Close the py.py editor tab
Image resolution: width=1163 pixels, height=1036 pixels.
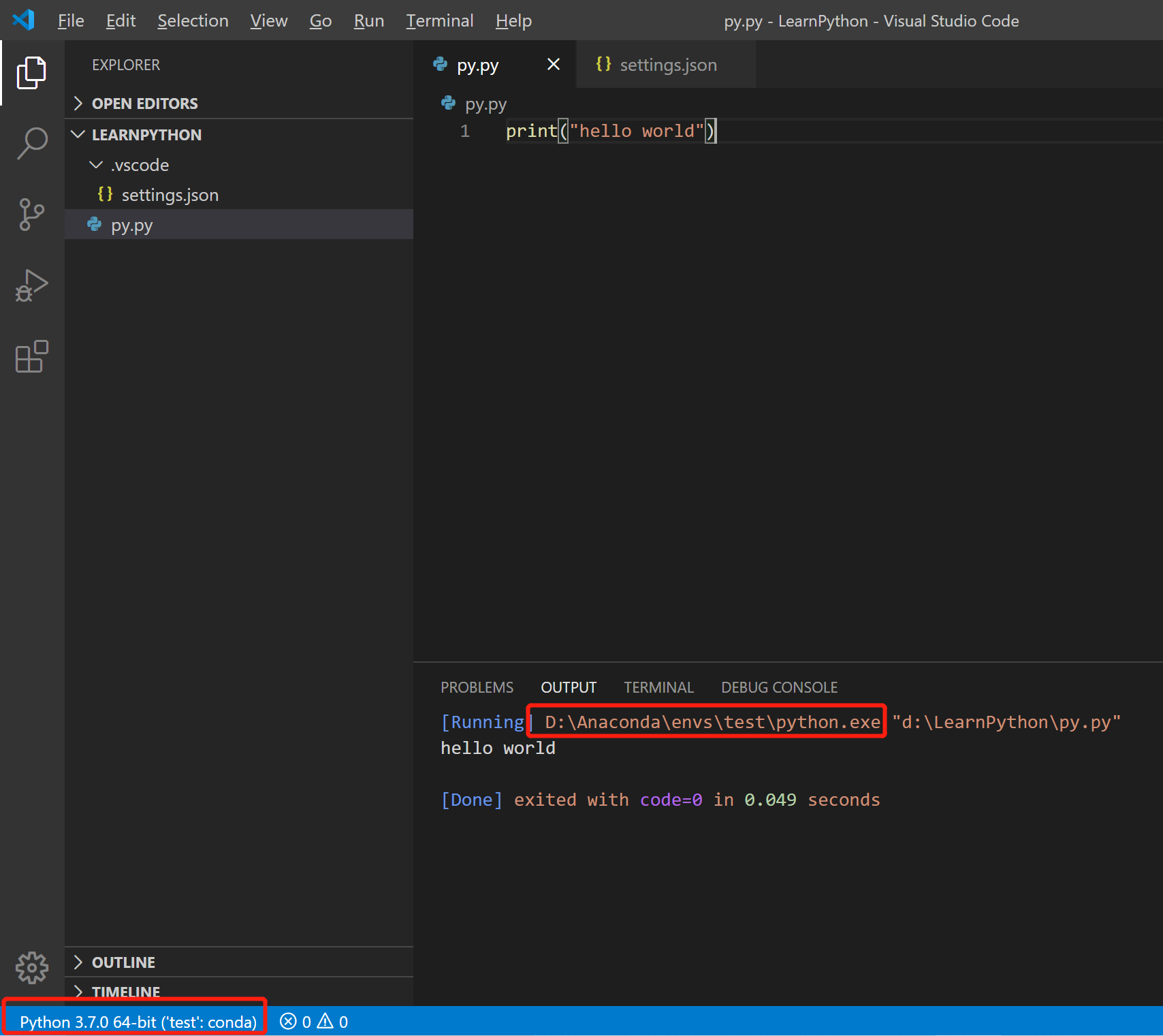(554, 64)
